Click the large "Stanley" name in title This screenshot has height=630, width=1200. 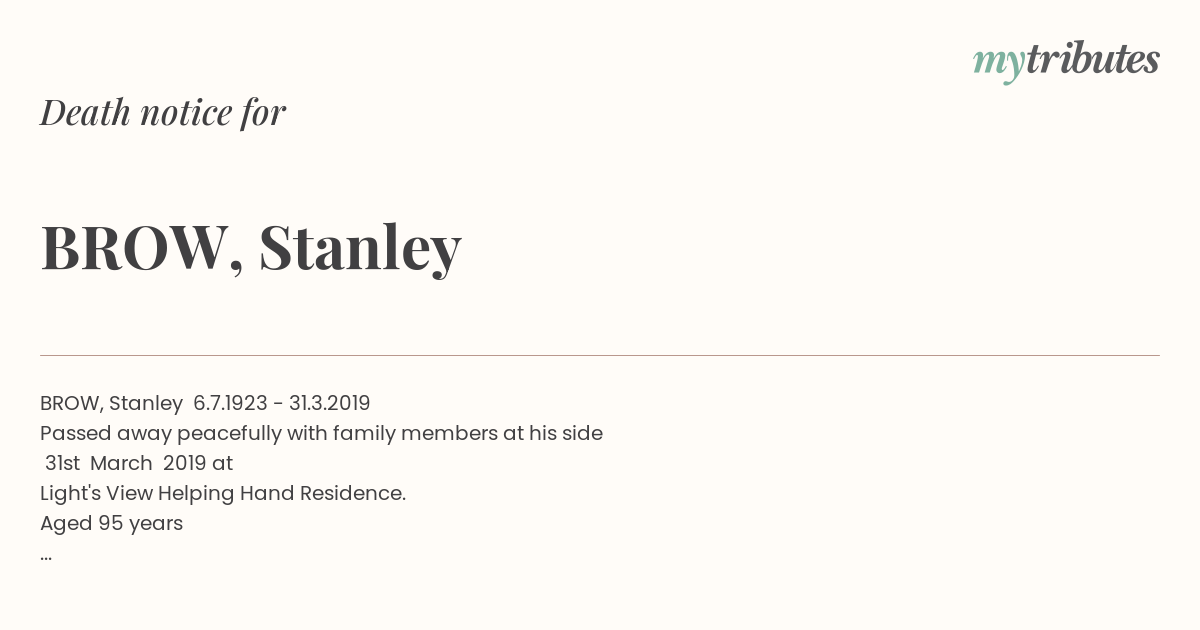360,248
